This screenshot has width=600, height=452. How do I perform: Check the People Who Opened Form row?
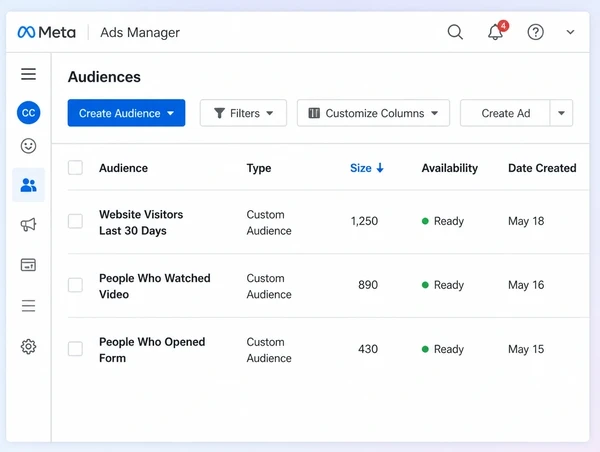(x=75, y=349)
